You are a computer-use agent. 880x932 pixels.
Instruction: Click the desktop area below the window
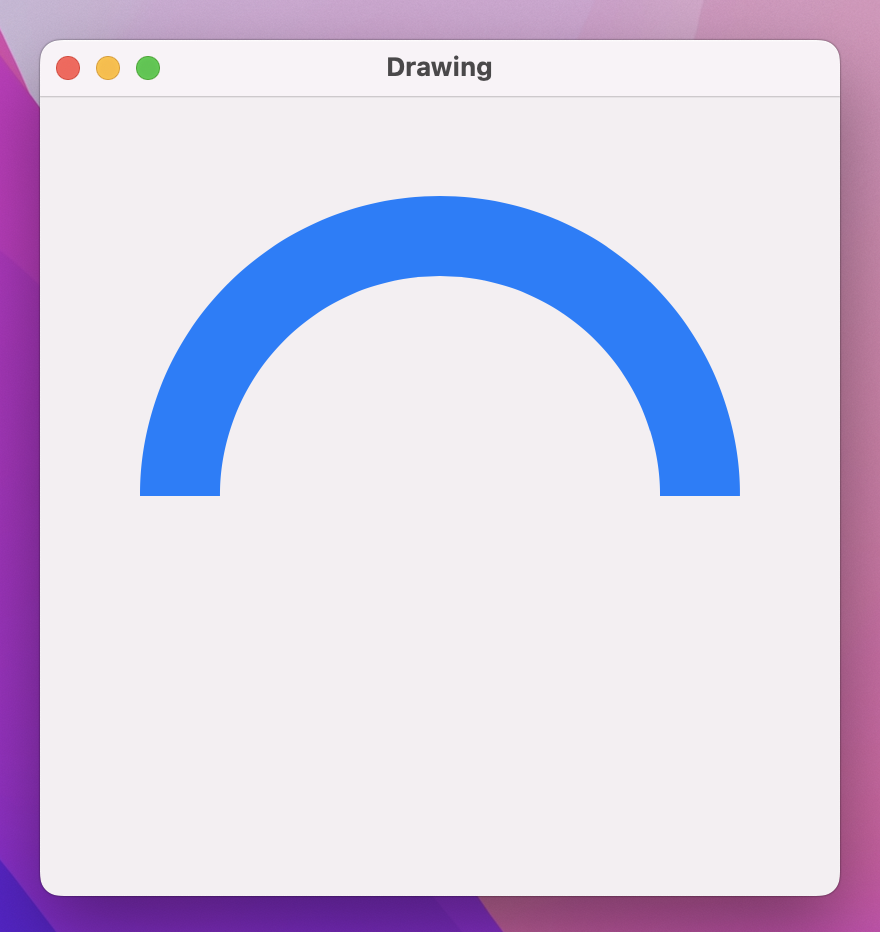click(x=440, y=915)
